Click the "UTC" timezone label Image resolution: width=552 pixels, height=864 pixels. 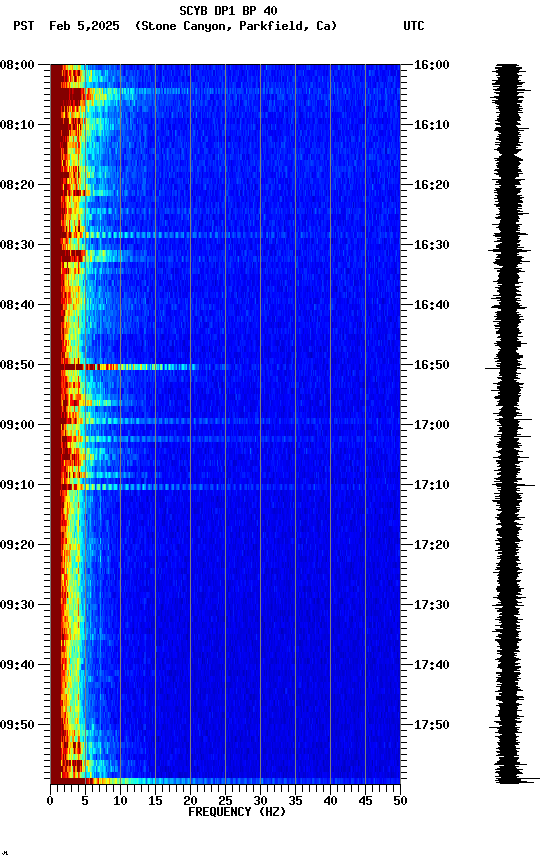coord(414,26)
